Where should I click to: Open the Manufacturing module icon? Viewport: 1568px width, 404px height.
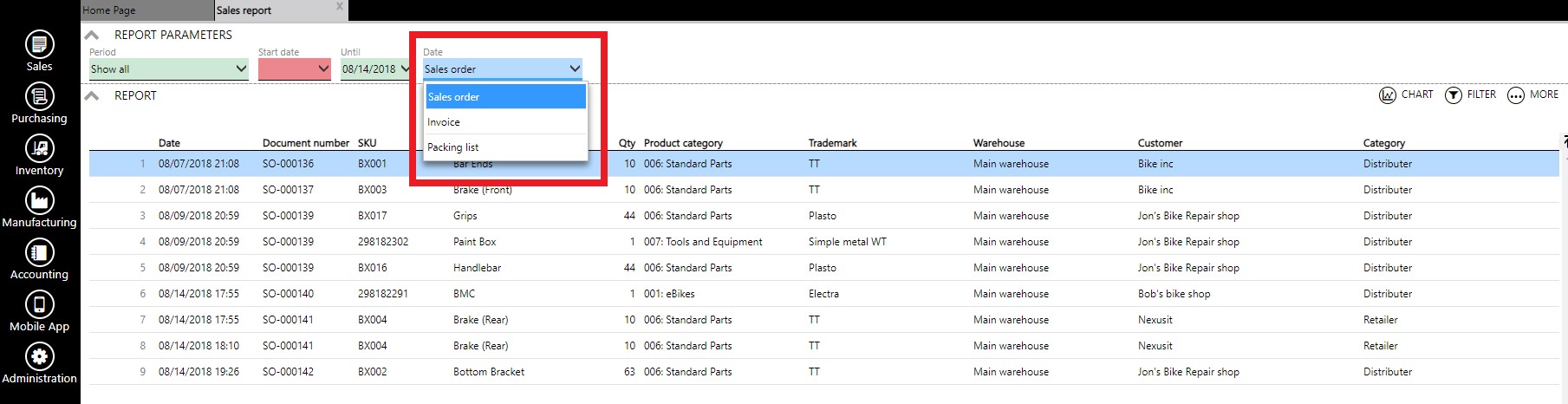pos(39,200)
